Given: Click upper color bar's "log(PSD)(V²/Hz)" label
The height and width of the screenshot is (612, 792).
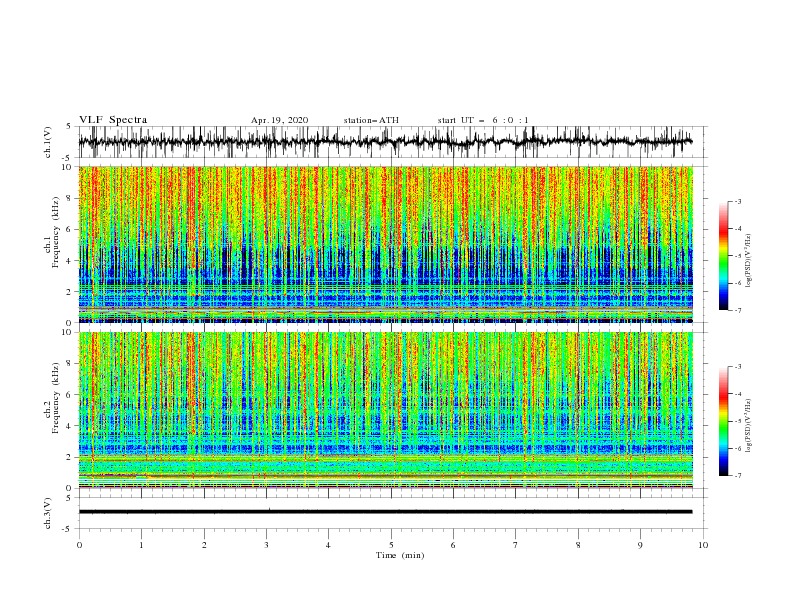Looking at the screenshot, I should tap(748, 261).
